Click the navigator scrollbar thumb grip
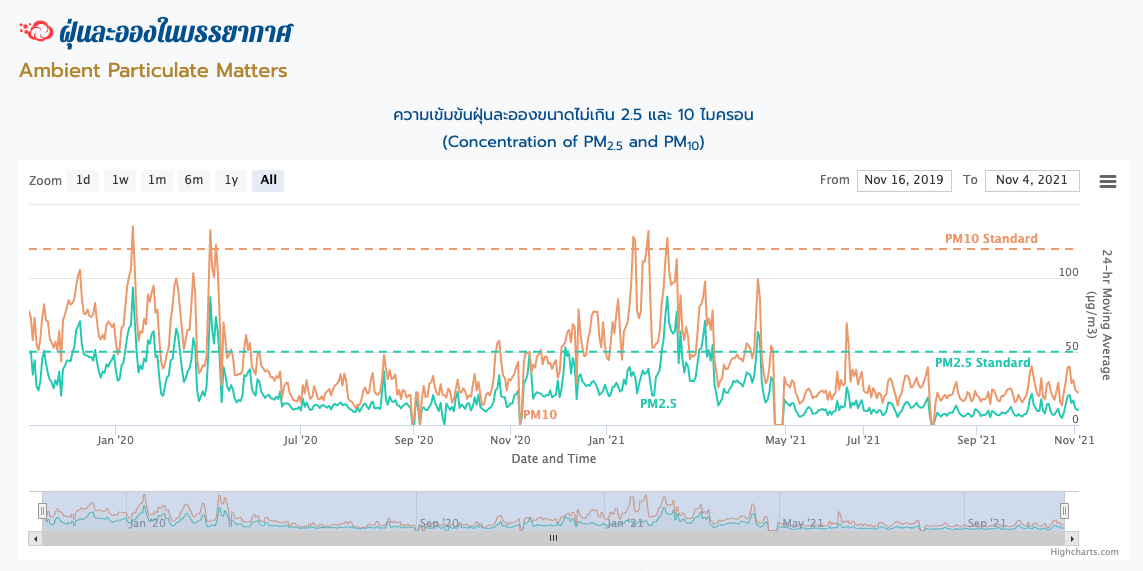This screenshot has height=571, width=1143. [x=553, y=538]
